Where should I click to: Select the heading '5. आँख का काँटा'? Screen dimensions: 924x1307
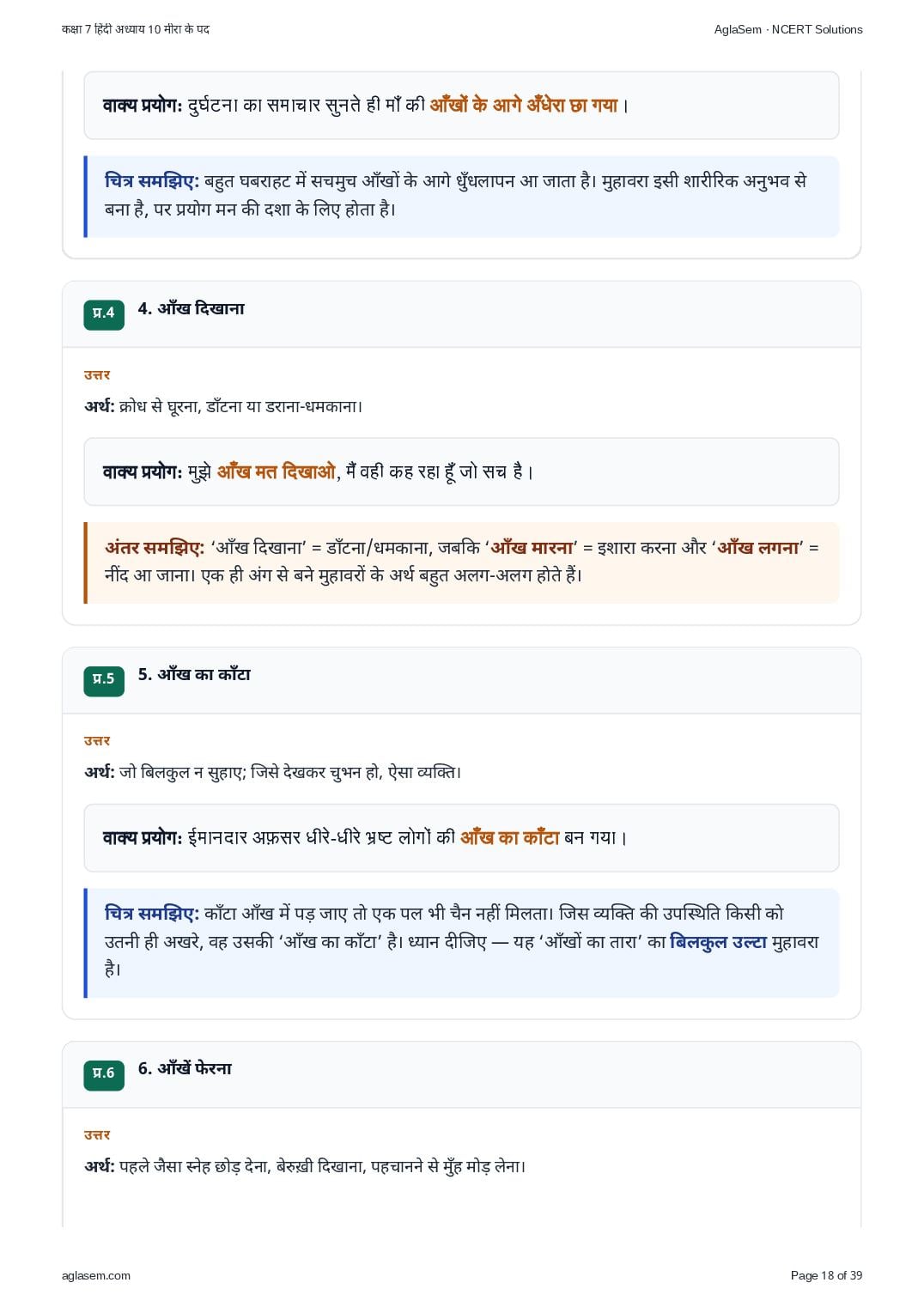194,675
